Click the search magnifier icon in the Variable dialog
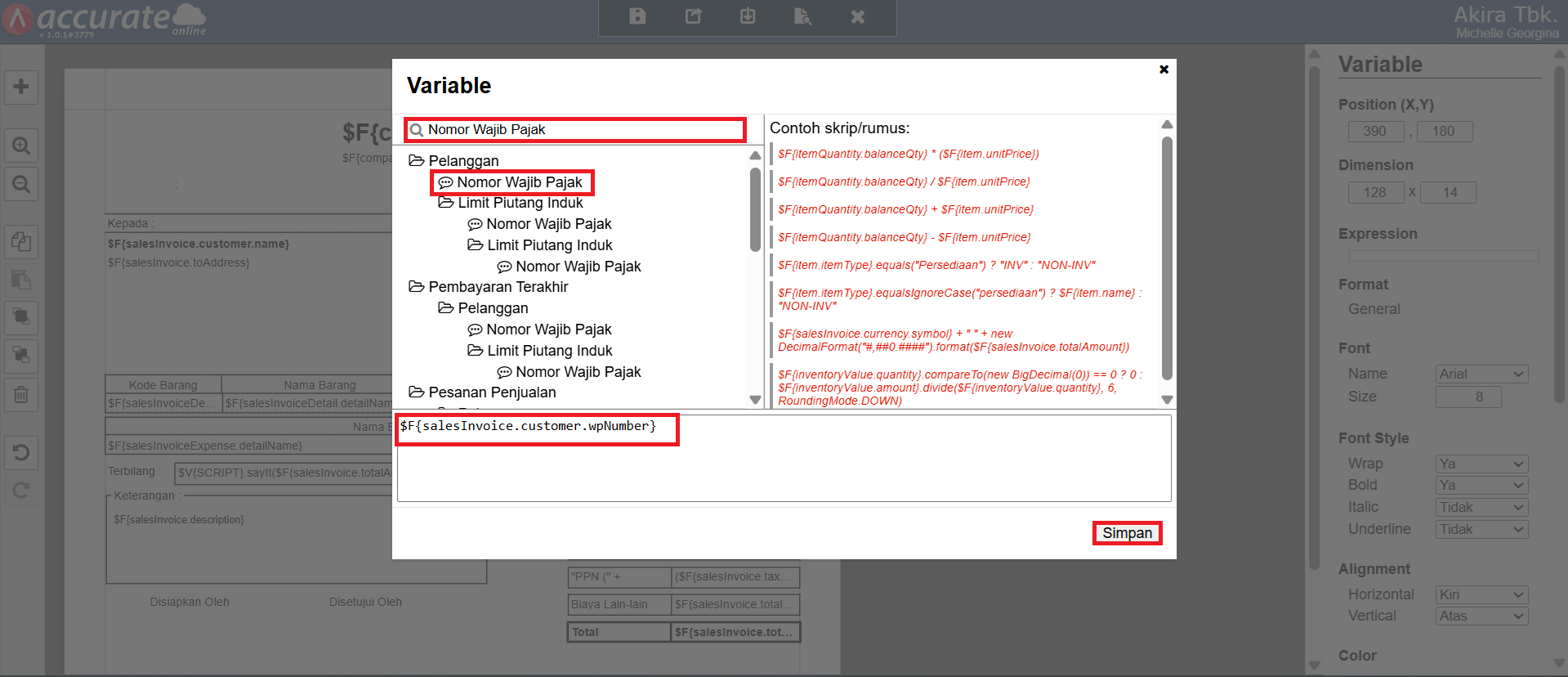 pyautogui.click(x=417, y=130)
